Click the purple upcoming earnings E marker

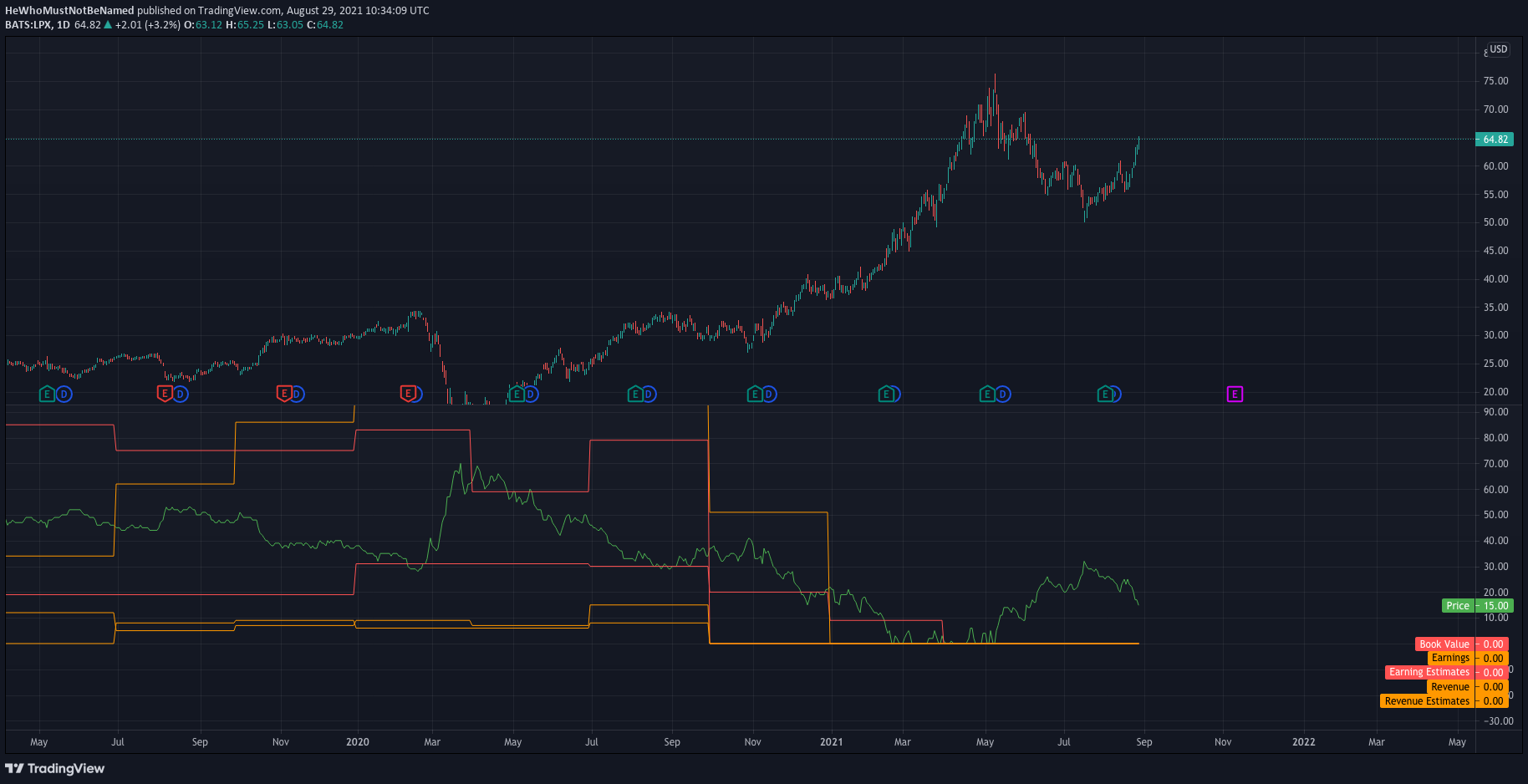[x=1235, y=394]
